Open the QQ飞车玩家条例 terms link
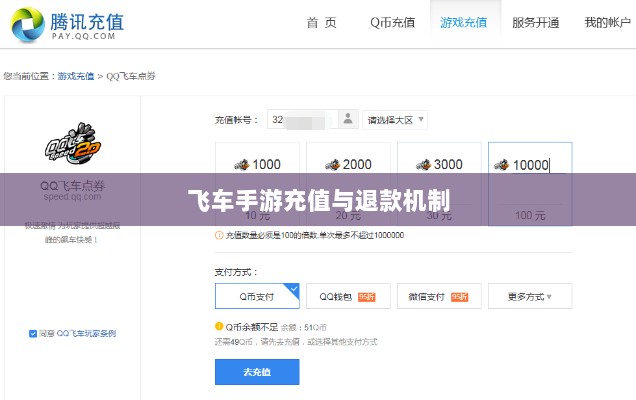 click(86, 333)
